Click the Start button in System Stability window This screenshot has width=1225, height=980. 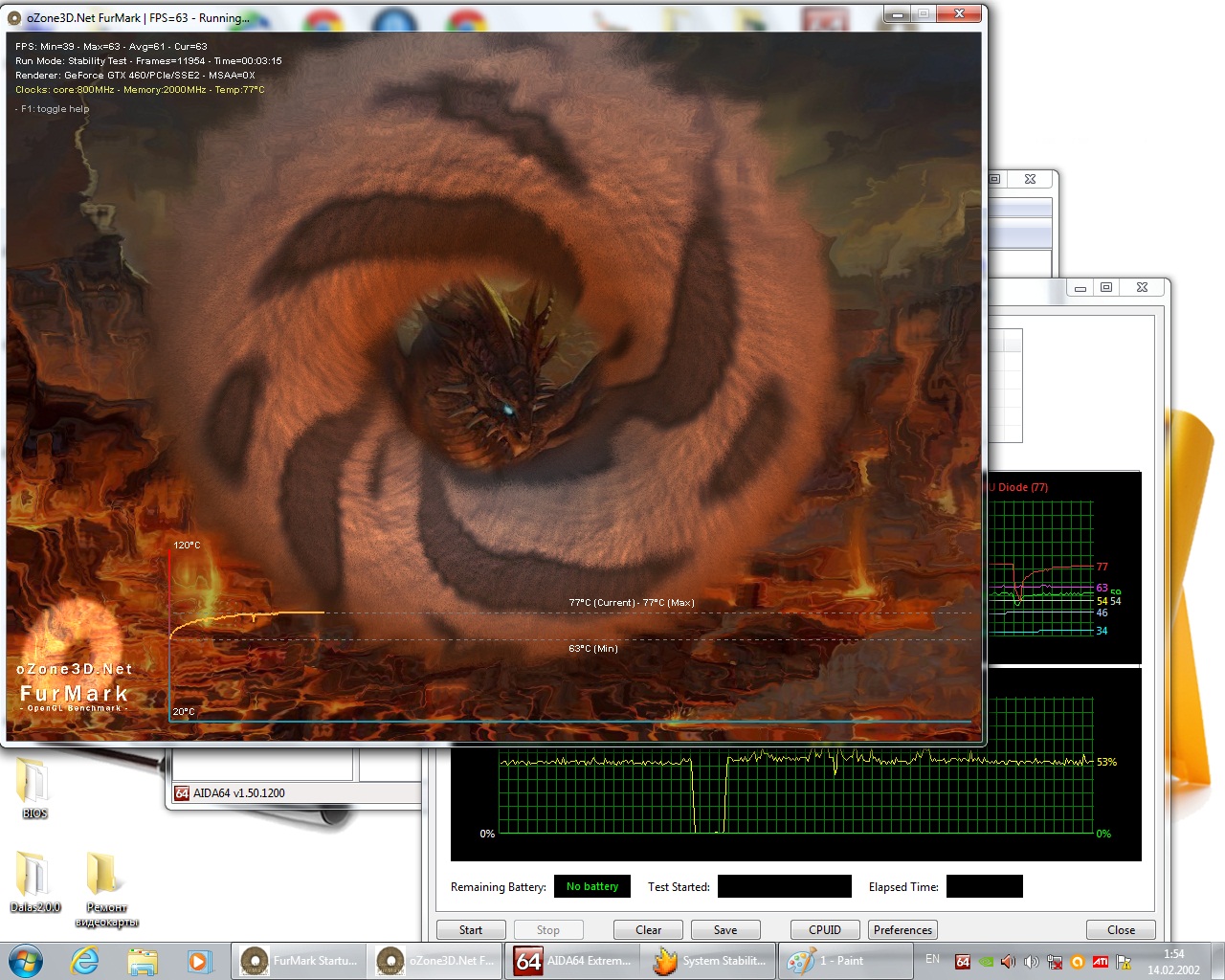coord(471,930)
